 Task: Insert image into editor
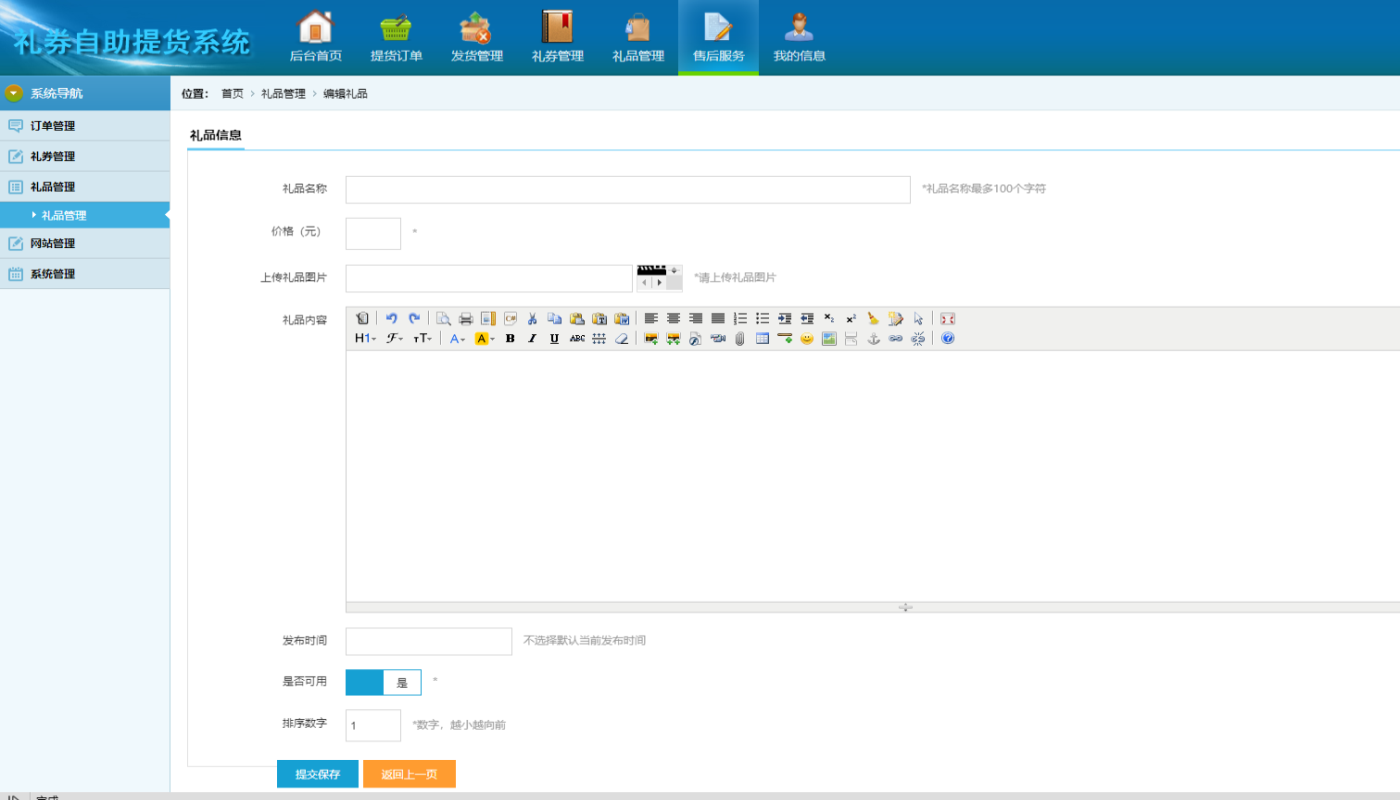(651, 339)
